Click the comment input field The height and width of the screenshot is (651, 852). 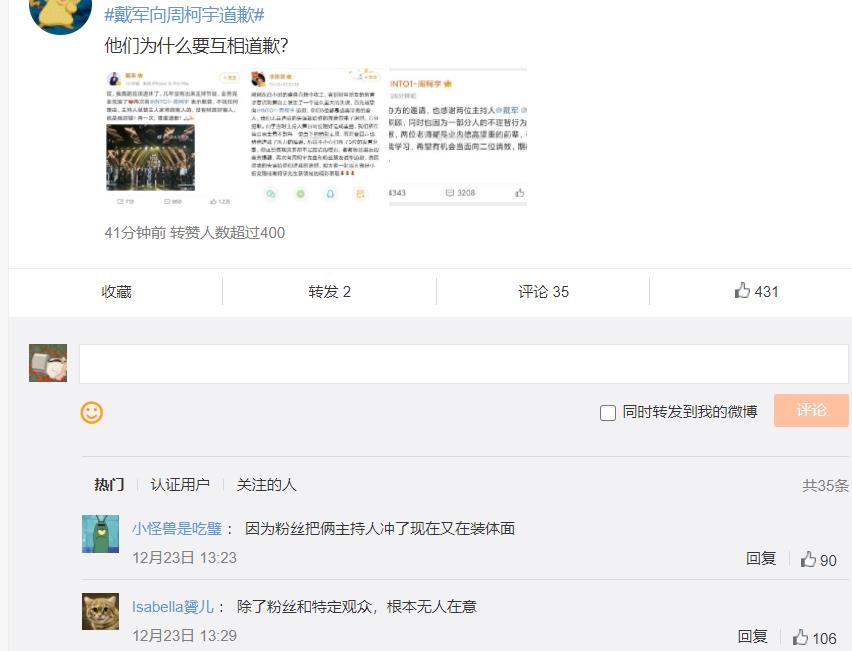tap(460, 362)
